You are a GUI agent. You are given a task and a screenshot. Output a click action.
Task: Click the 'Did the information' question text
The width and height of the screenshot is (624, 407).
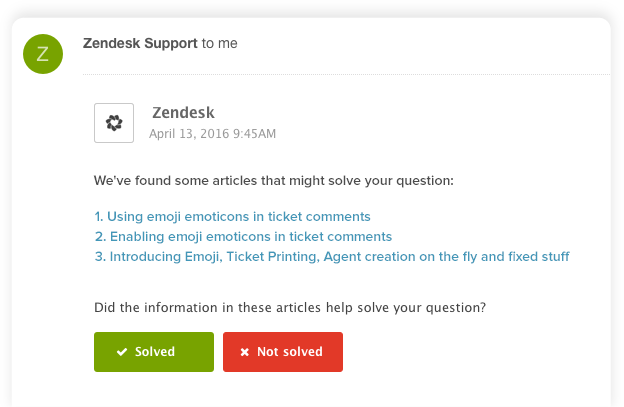tap(290, 308)
